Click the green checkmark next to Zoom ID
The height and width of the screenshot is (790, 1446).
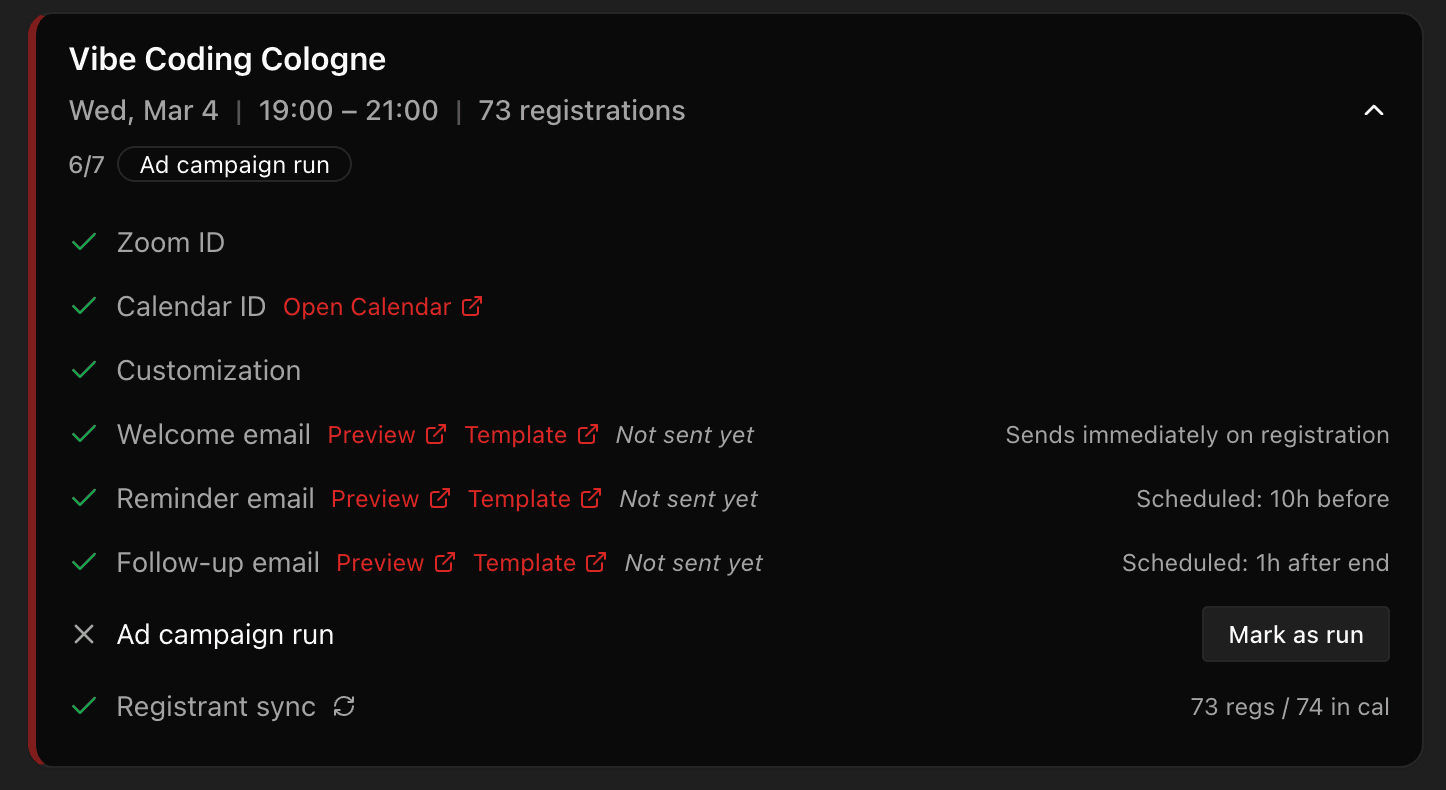(84, 241)
